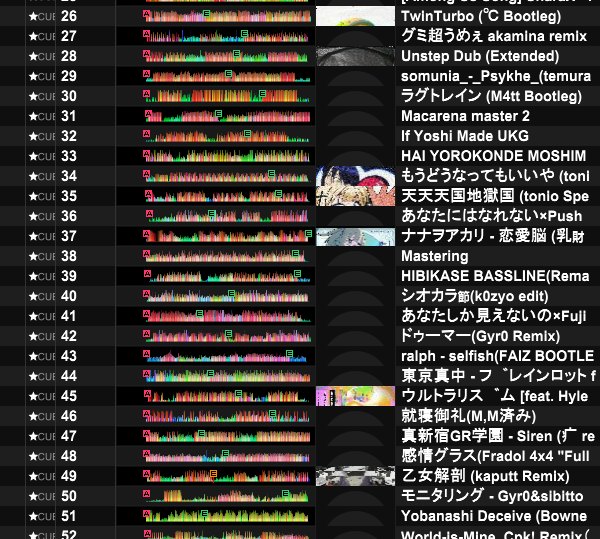The height and width of the screenshot is (539, 600).
Task: Click red A cue marker on row 45 waveform
Action: point(147,393)
